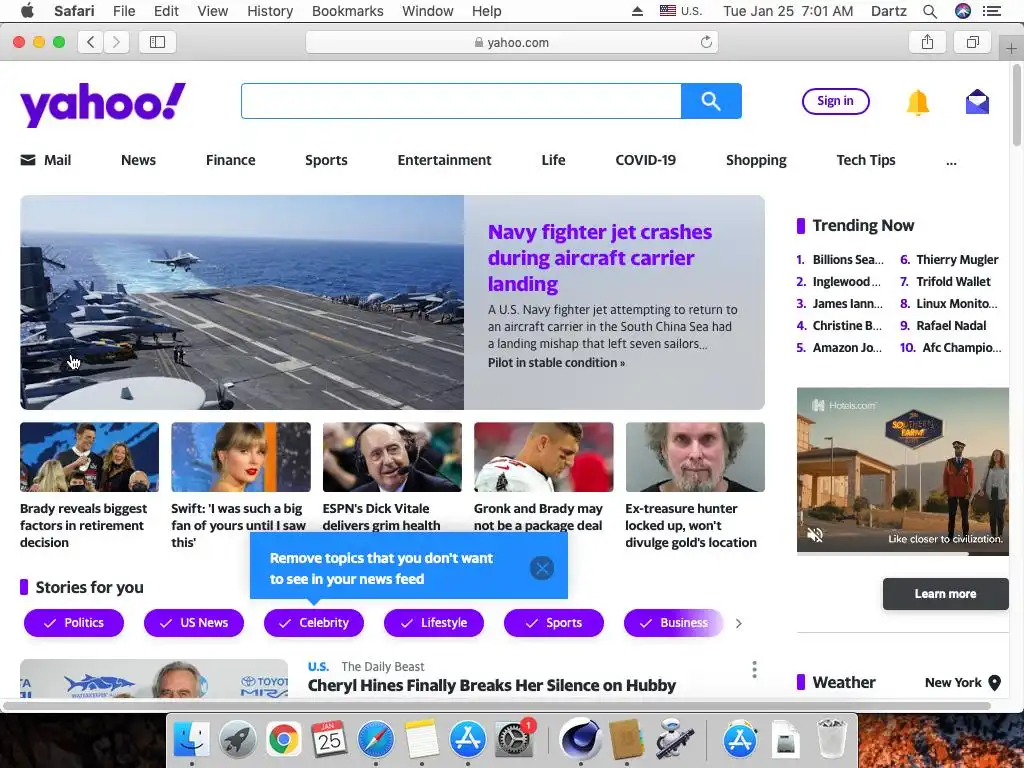1024x768 pixels.
Task: Show more topics with right chevron
Action: tap(739, 624)
